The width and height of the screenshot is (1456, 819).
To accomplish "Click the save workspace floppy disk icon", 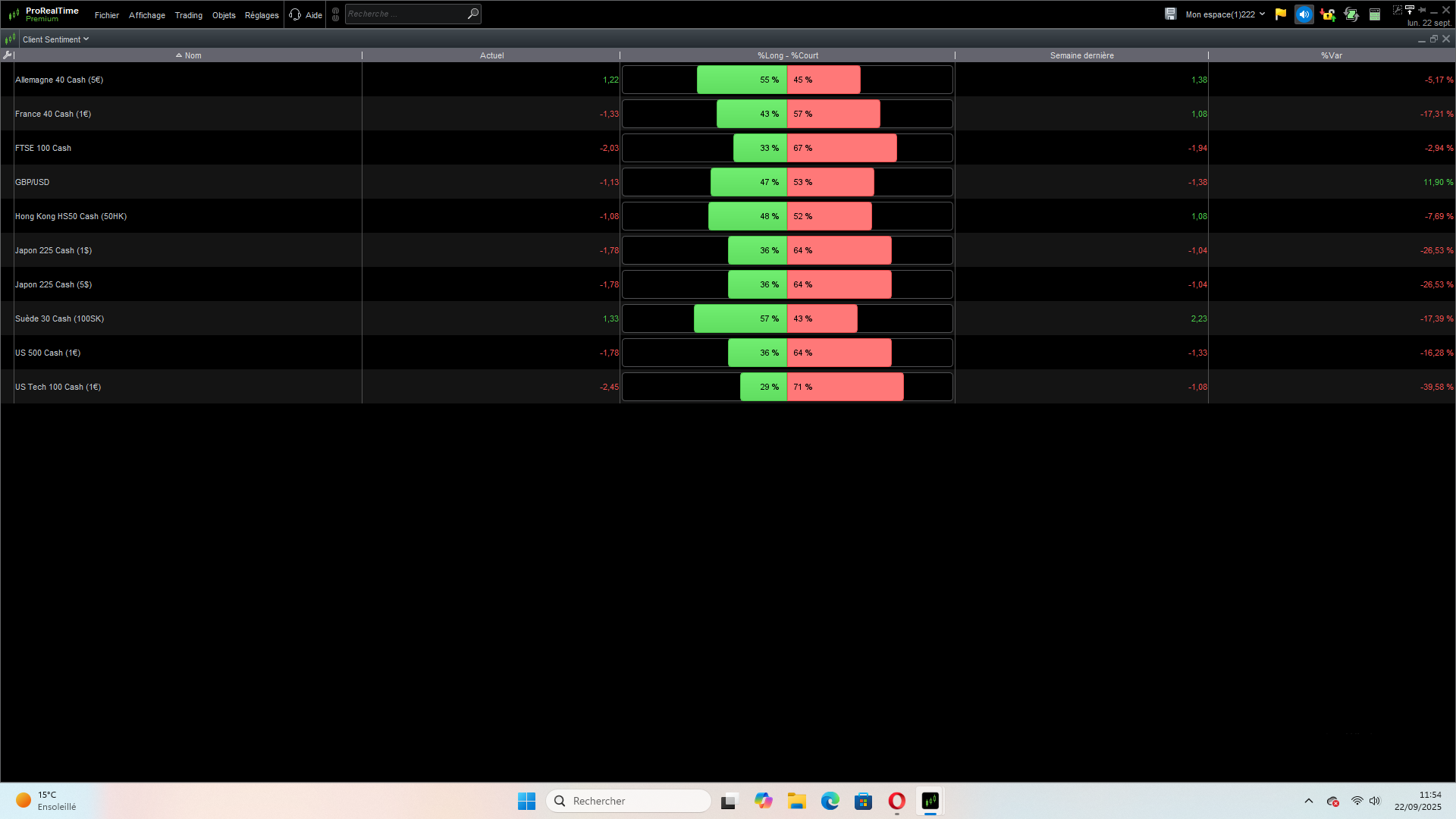I will coord(1170,14).
